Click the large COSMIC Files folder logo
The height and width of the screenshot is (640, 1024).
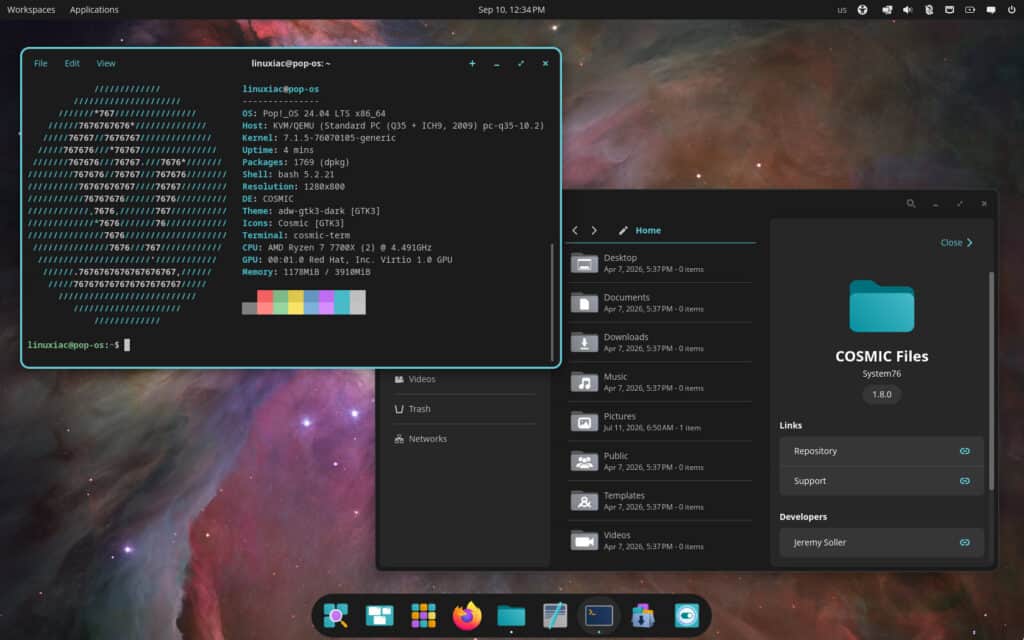[882, 306]
